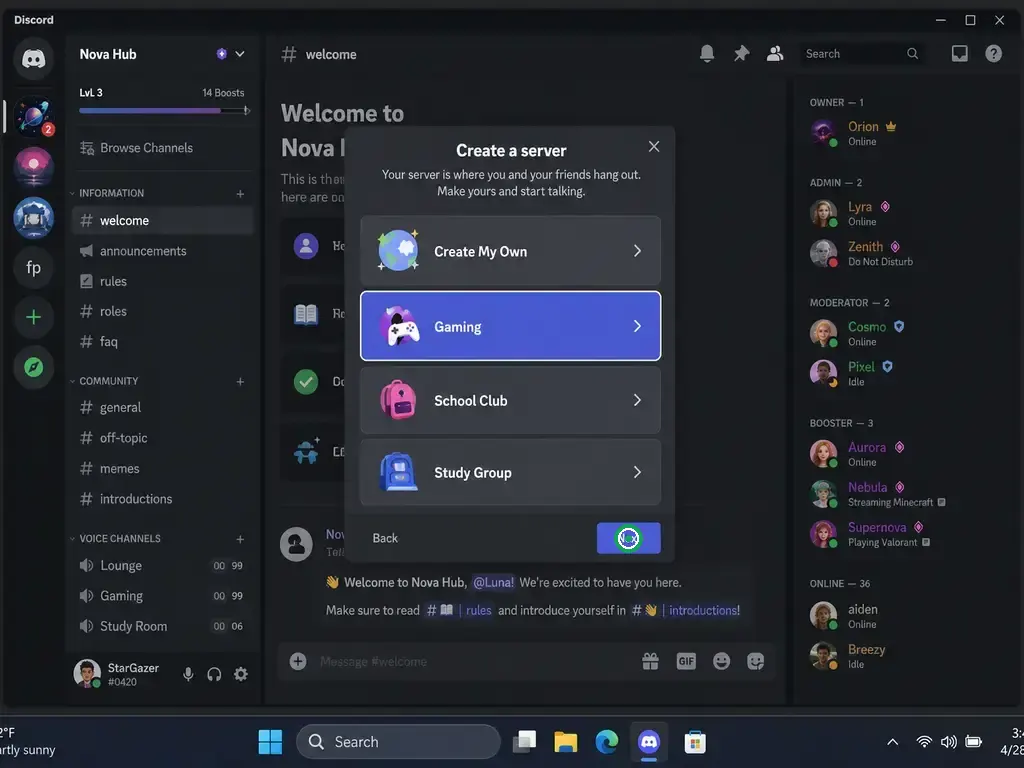
Task: Toggle the member list icon
Action: [x=775, y=54]
